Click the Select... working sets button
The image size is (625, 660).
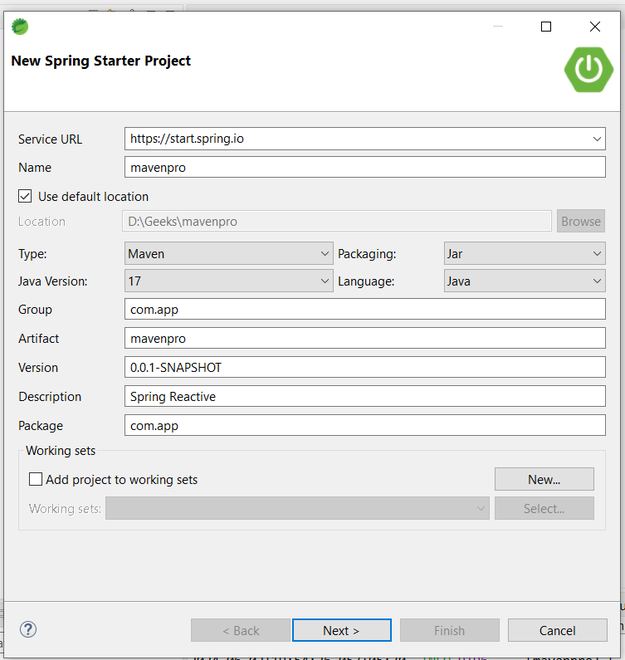click(544, 508)
